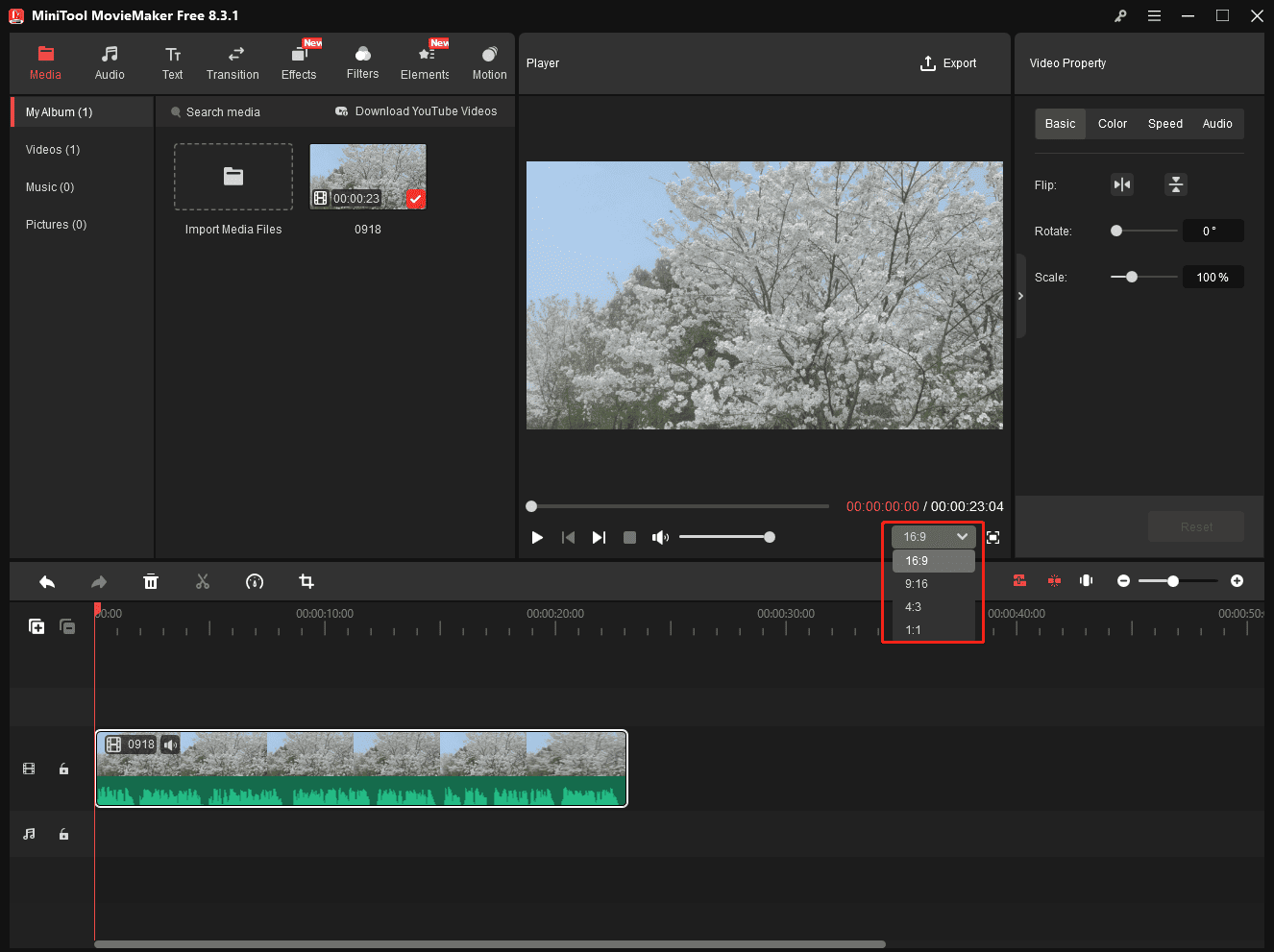Mute the player volume speaker
Image resolution: width=1274 pixels, height=952 pixels.
pos(660,537)
